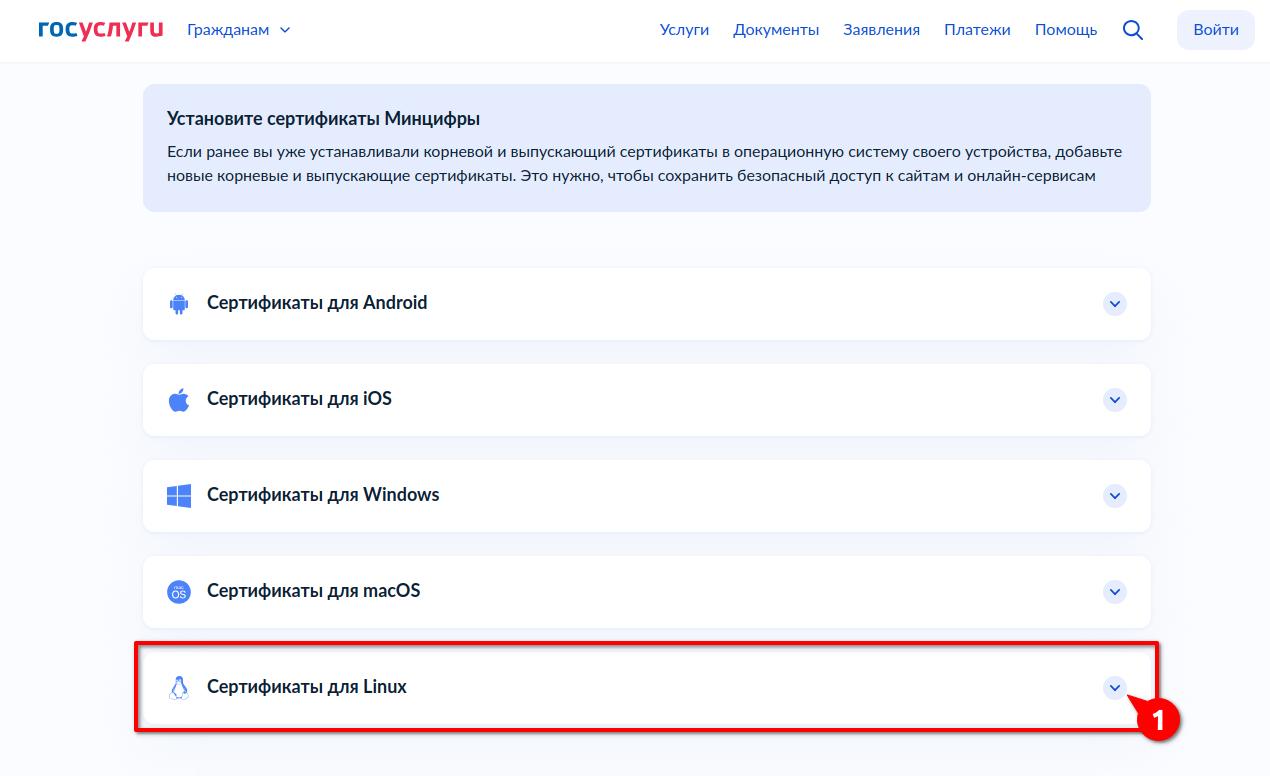1270x776 pixels.
Task: Expand Сертификаты для macOS chevron
Action: [1115, 592]
